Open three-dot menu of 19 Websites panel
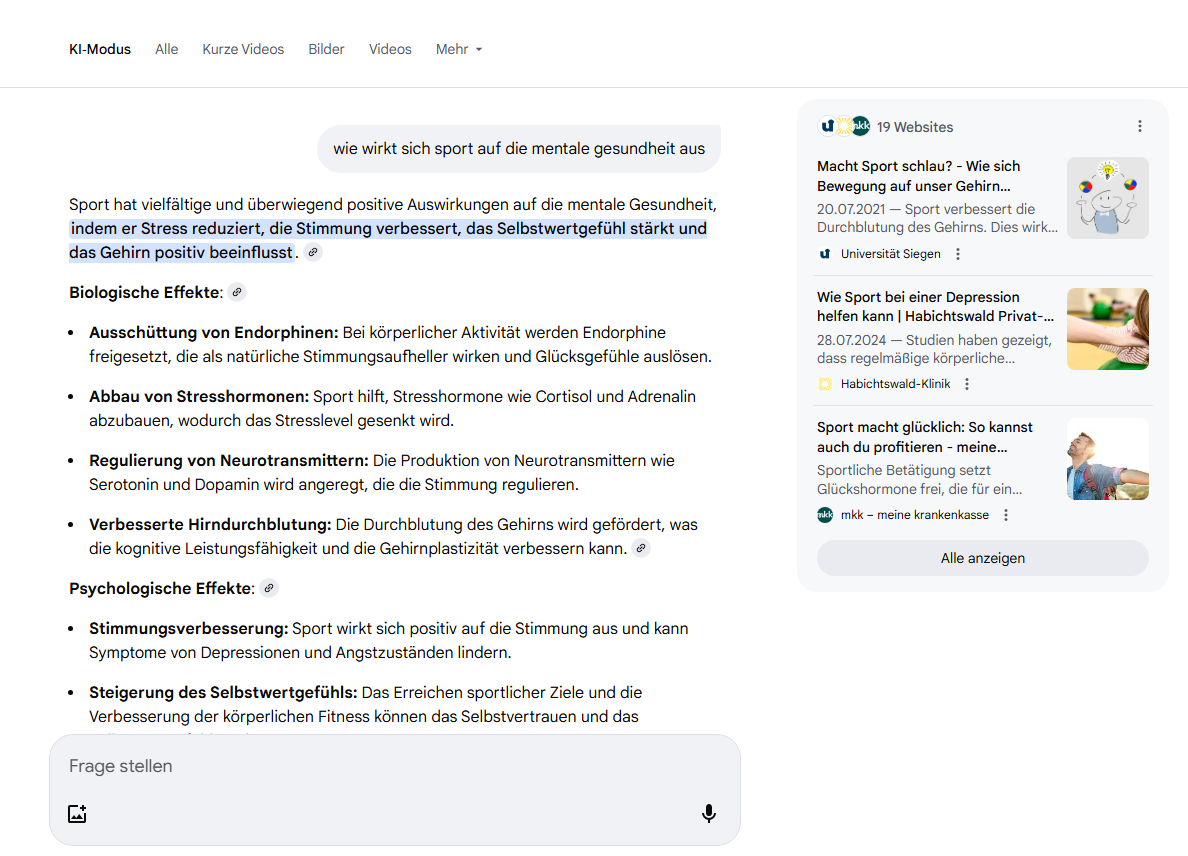Viewport: 1188px width, 856px height. (1140, 126)
